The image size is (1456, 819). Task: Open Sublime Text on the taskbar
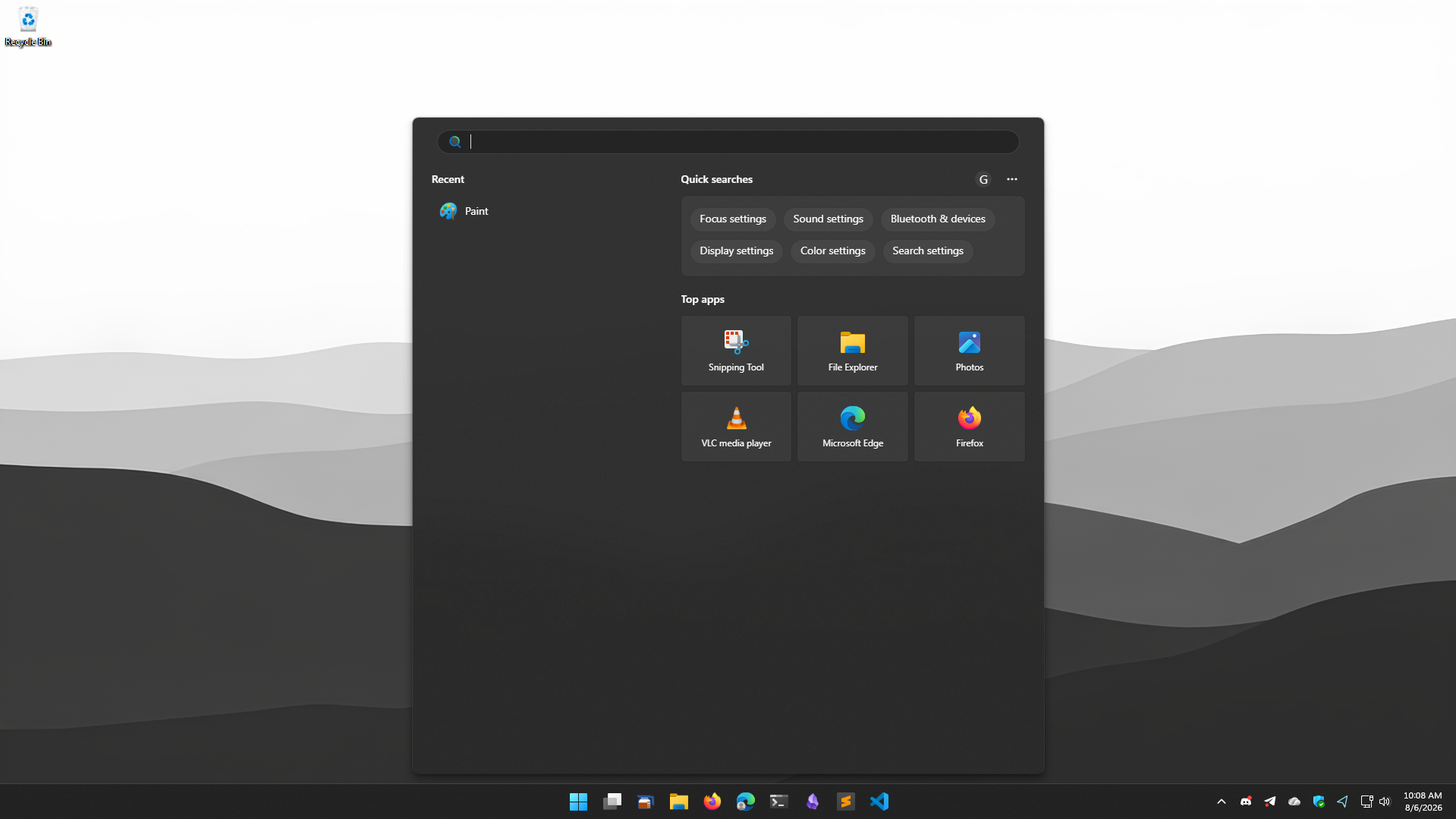pyautogui.click(x=846, y=802)
